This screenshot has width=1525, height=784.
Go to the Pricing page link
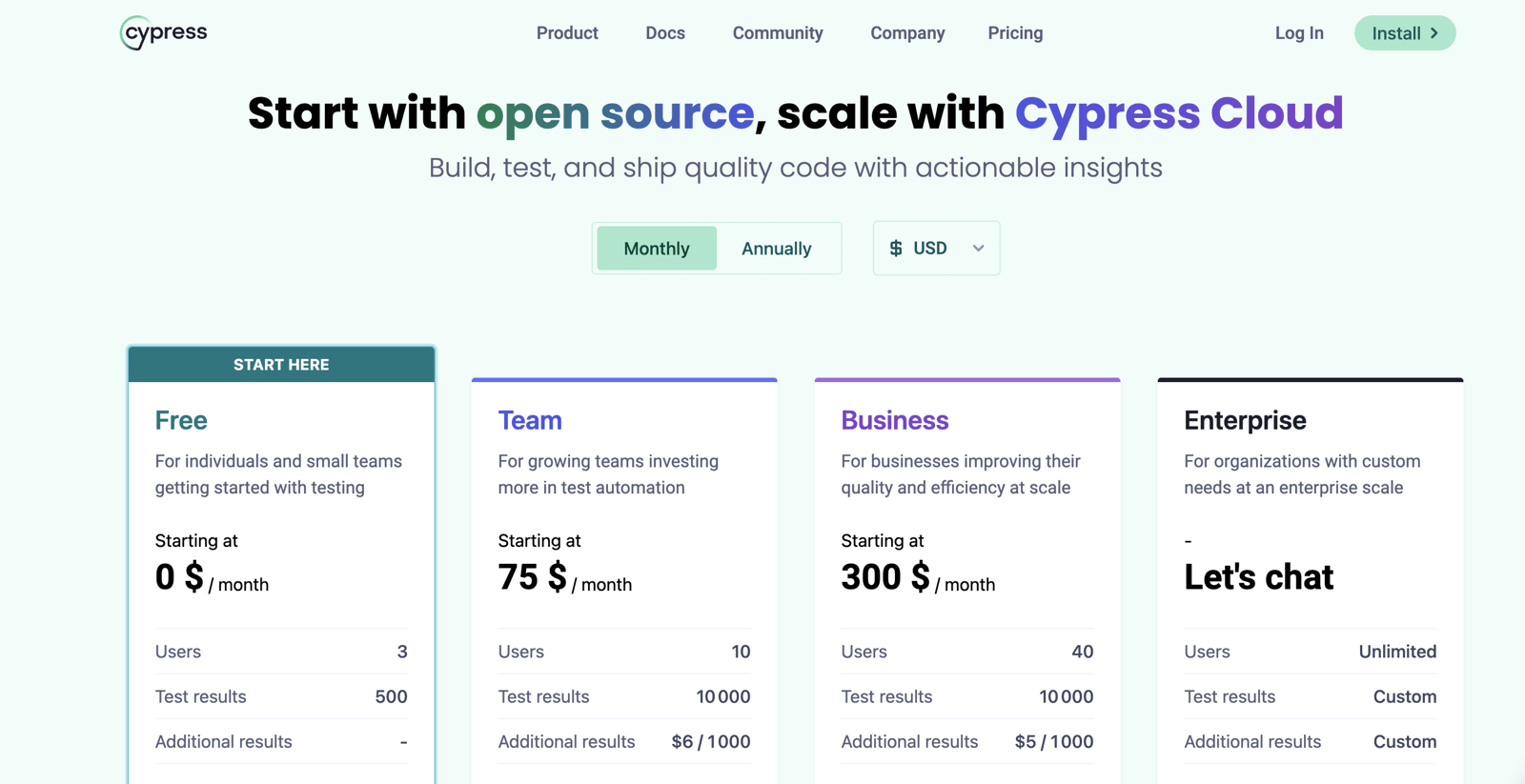[x=1015, y=33]
